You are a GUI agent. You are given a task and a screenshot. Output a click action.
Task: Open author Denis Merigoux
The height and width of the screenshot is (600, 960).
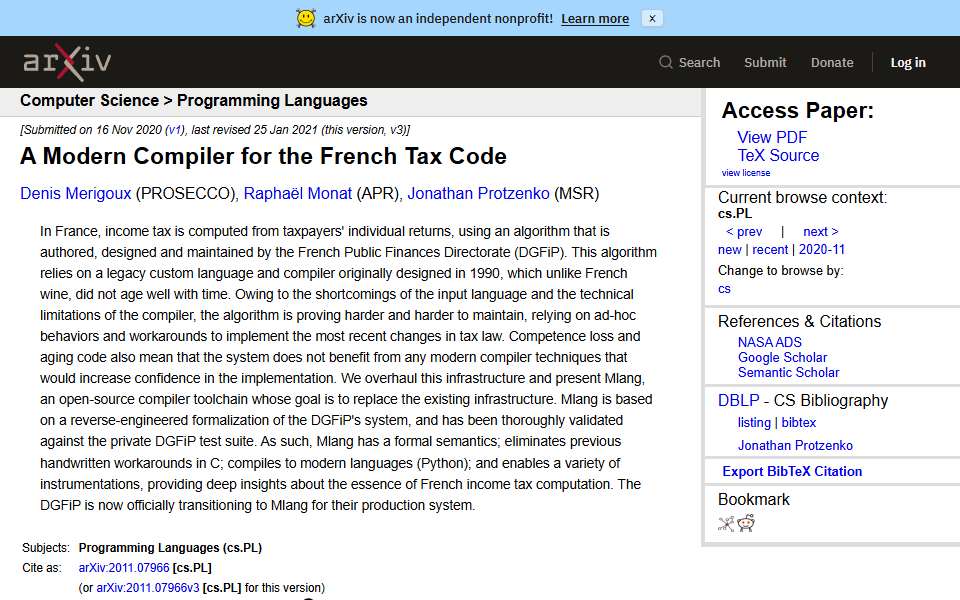point(76,193)
